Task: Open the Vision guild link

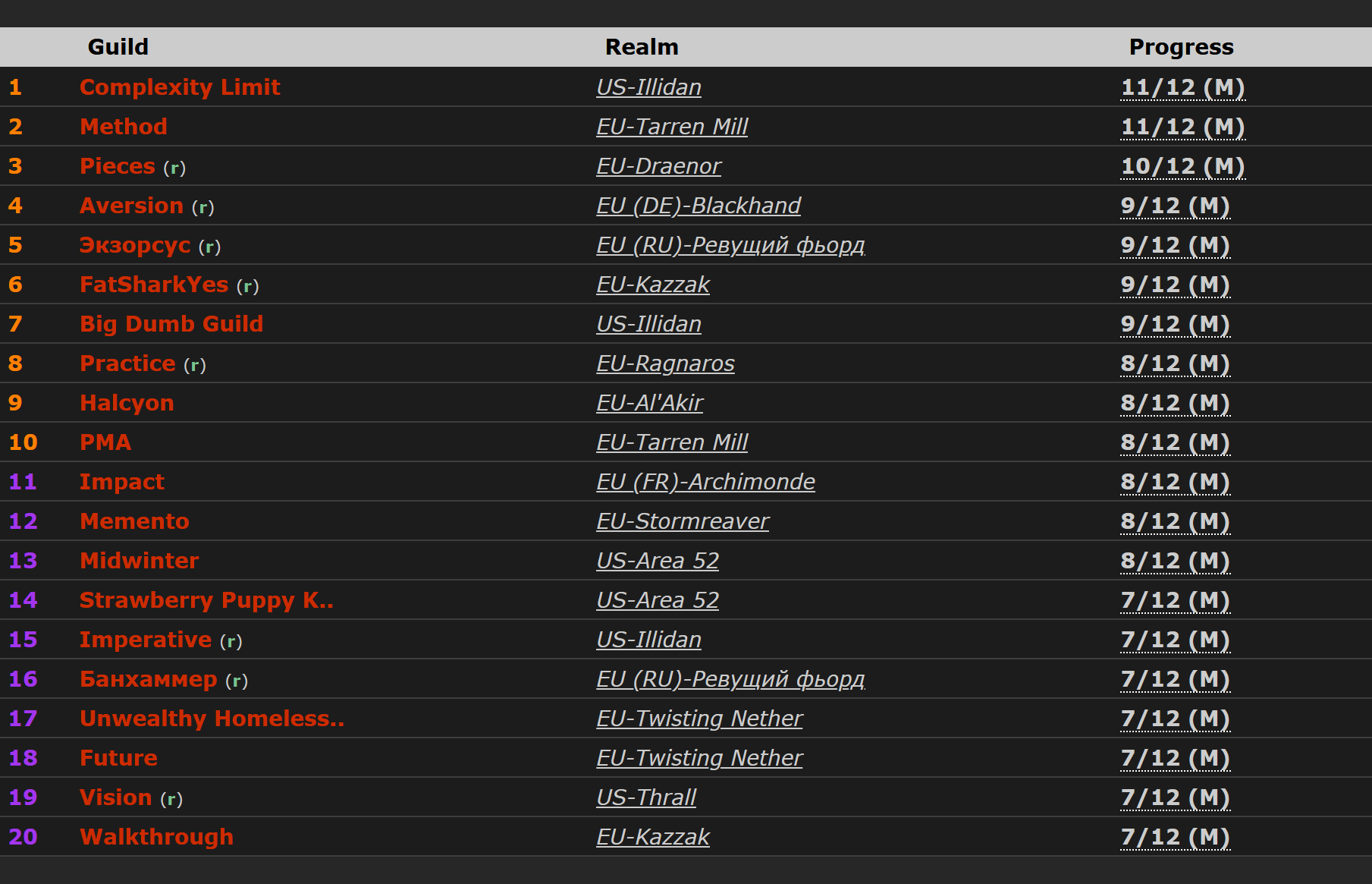Action: (x=116, y=797)
